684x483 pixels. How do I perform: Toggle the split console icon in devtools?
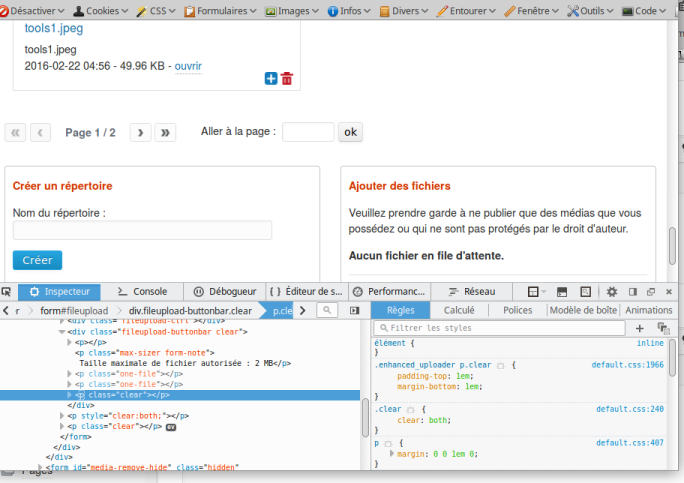pyautogui.click(x=562, y=291)
